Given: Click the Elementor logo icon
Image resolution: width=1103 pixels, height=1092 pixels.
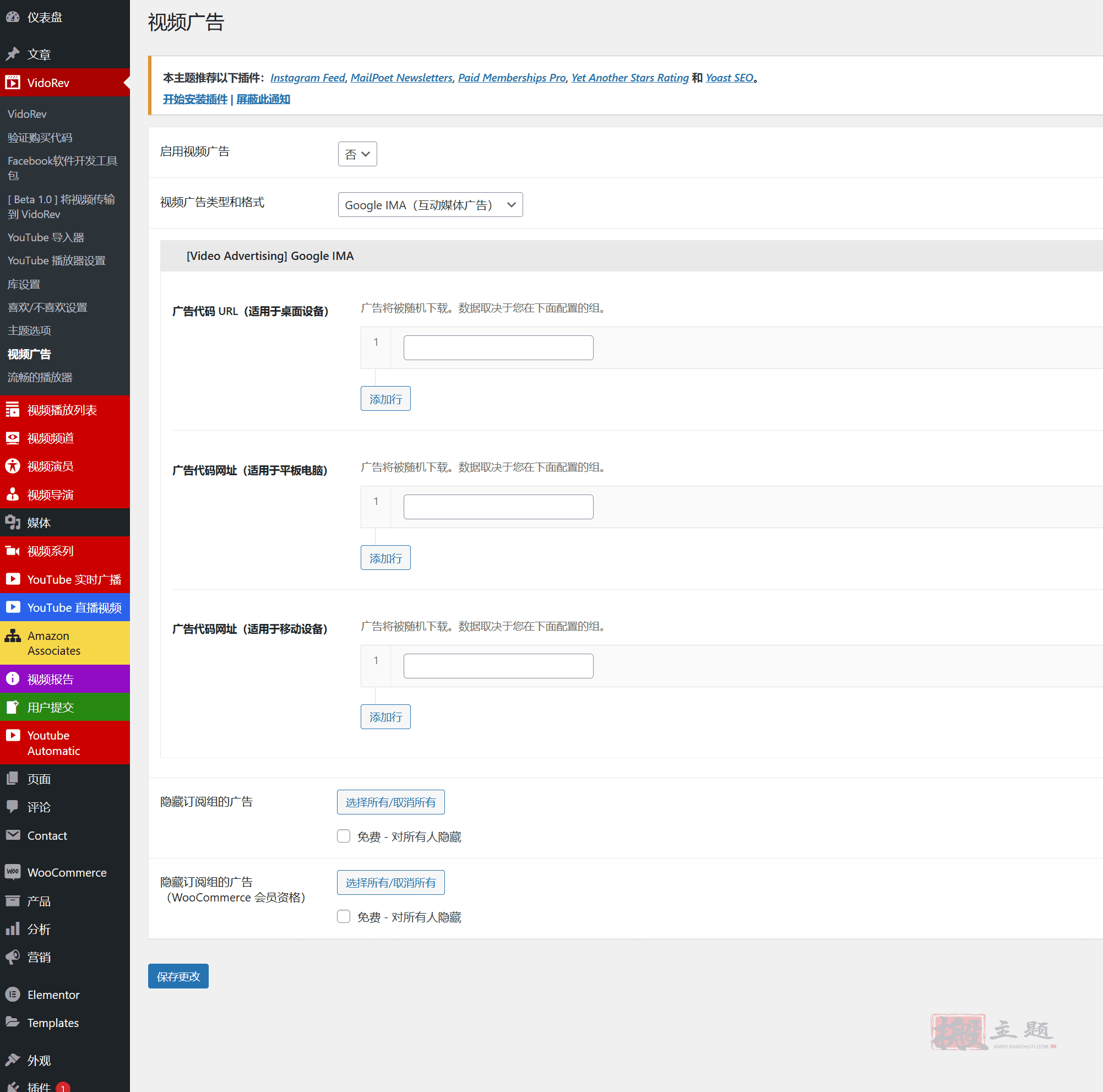Looking at the screenshot, I should [x=13, y=995].
